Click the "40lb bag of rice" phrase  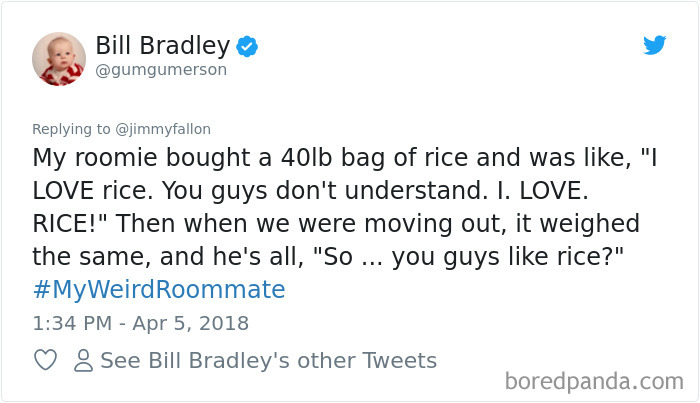point(350,158)
